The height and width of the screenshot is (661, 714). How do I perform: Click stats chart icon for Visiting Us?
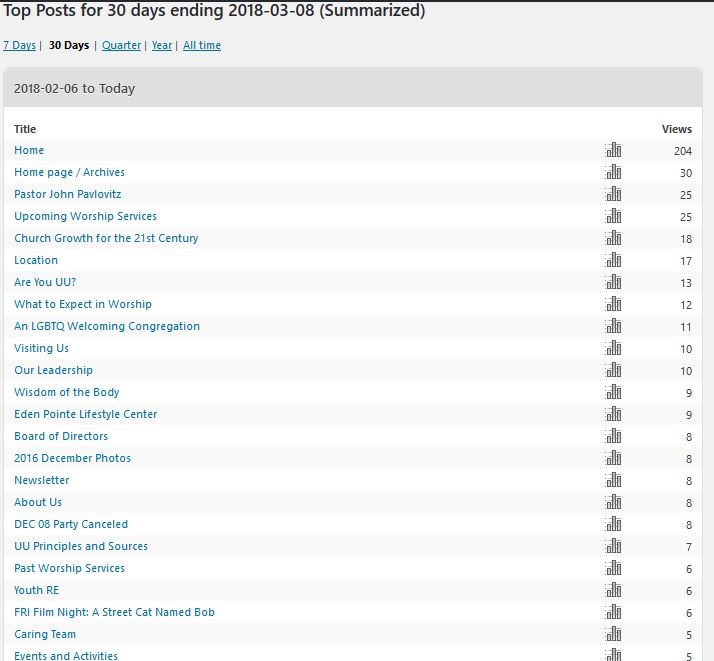[x=613, y=348]
